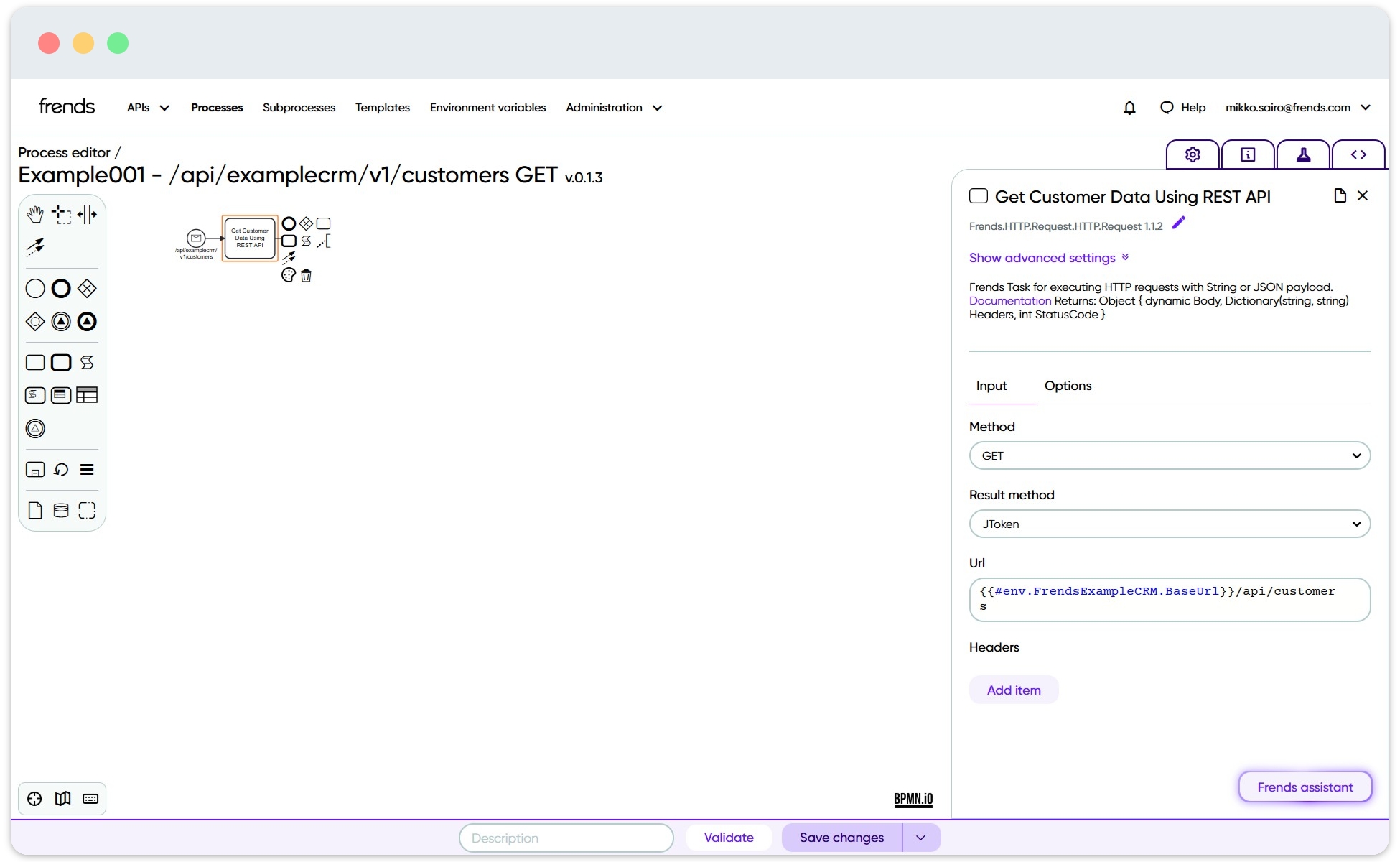This screenshot has width=1400, height=862.
Task: Open the test flask panel
Action: pos(1303,154)
